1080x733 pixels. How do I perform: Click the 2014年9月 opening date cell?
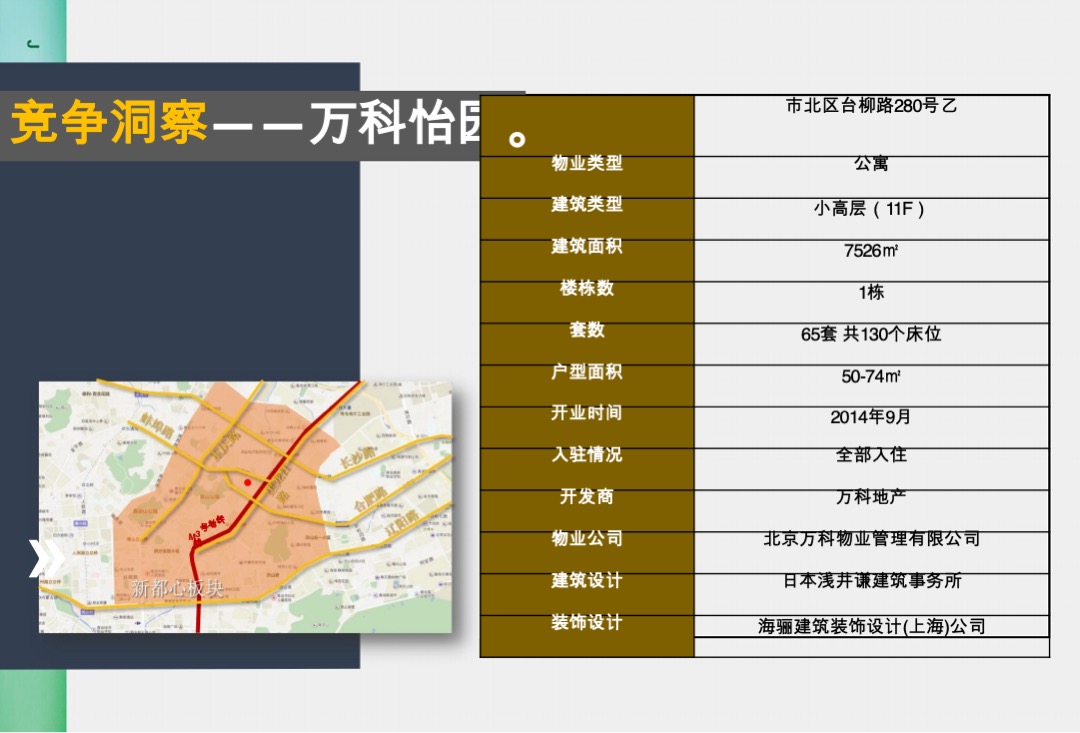(870, 415)
